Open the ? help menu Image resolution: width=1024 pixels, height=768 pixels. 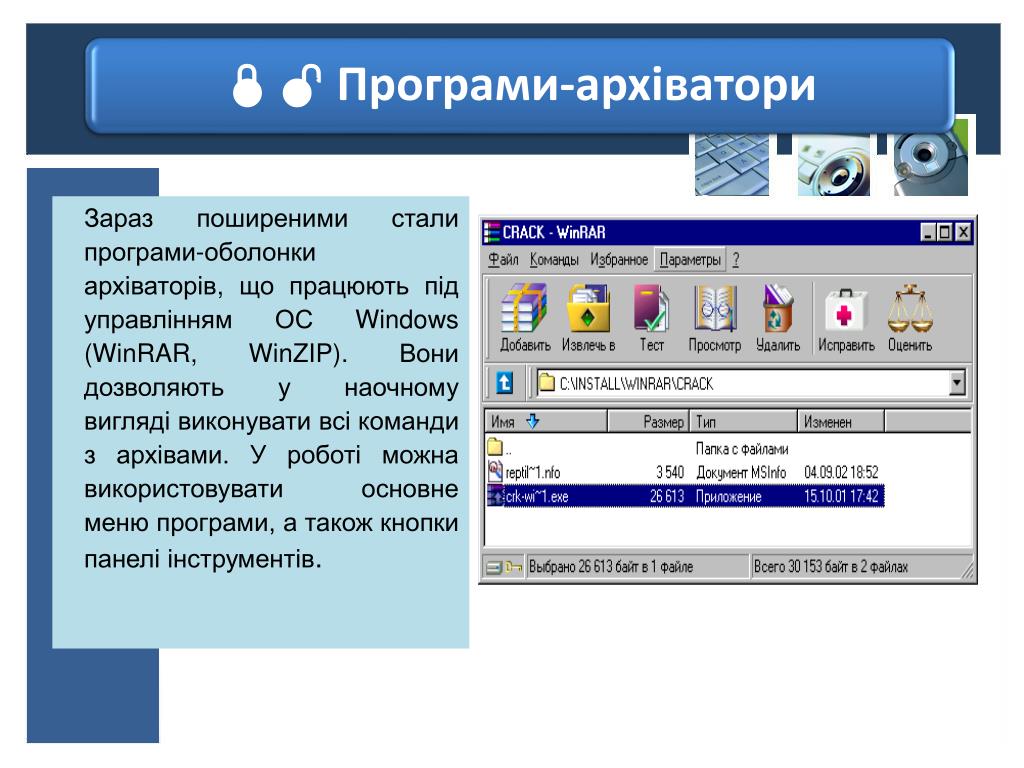(x=735, y=259)
